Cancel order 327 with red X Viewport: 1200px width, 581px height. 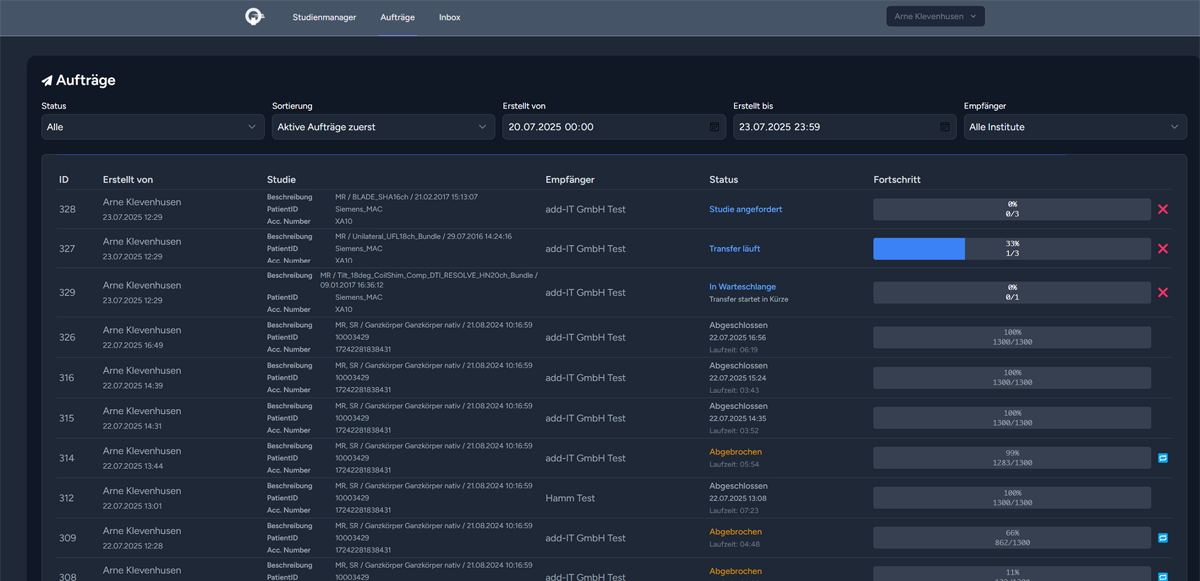tap(1162, 249)
